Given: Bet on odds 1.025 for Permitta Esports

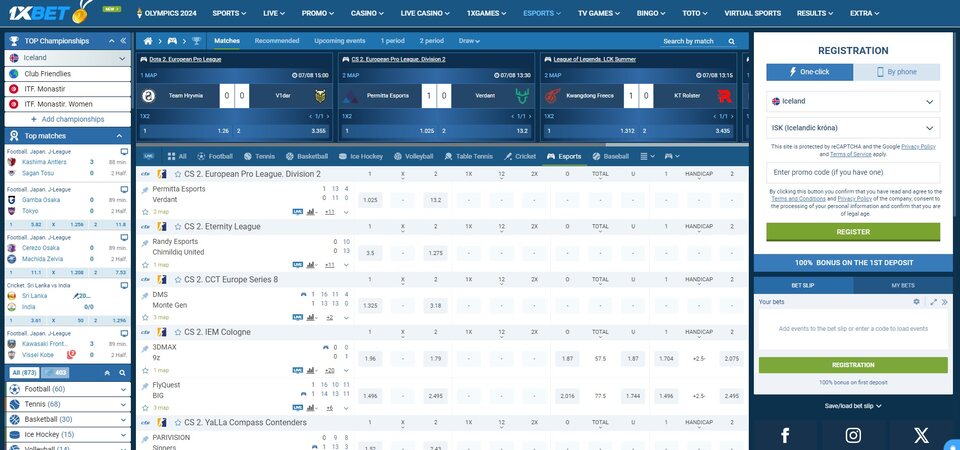Looking at the screenshot, I should click(370, 200).
